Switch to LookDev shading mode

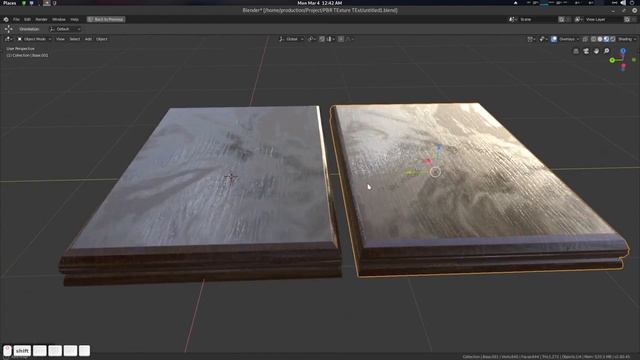[606, 39]
